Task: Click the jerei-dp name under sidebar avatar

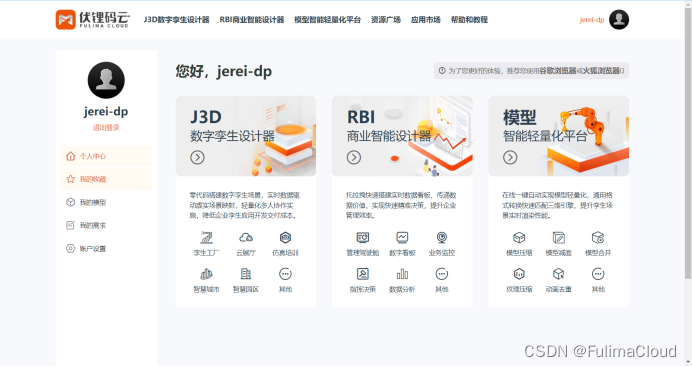Action: [x=106, y=112]
